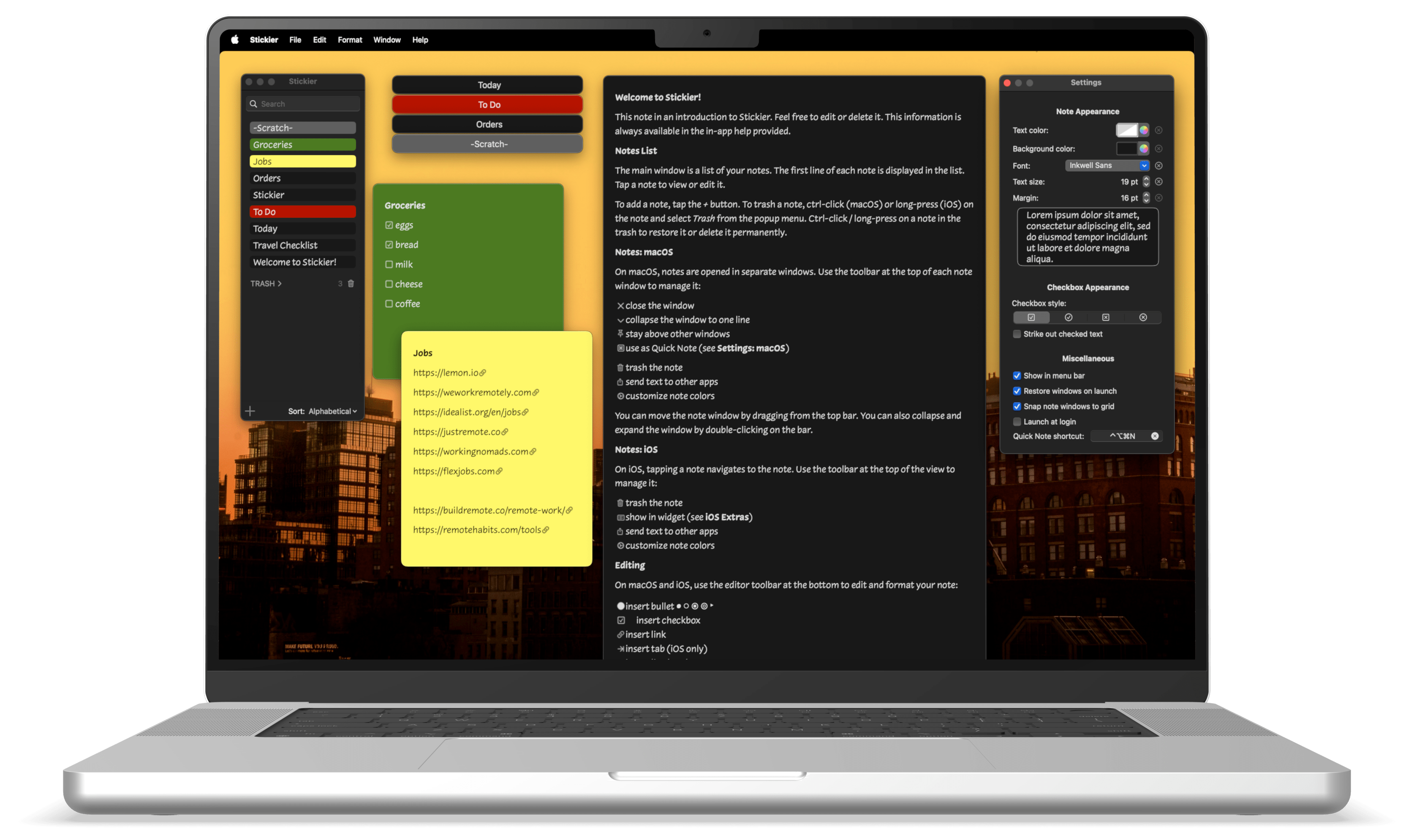The width and height of the screenshot is (1414, 840).
Task: Click the link icon after justremote.co
Action: coord(505,432)
